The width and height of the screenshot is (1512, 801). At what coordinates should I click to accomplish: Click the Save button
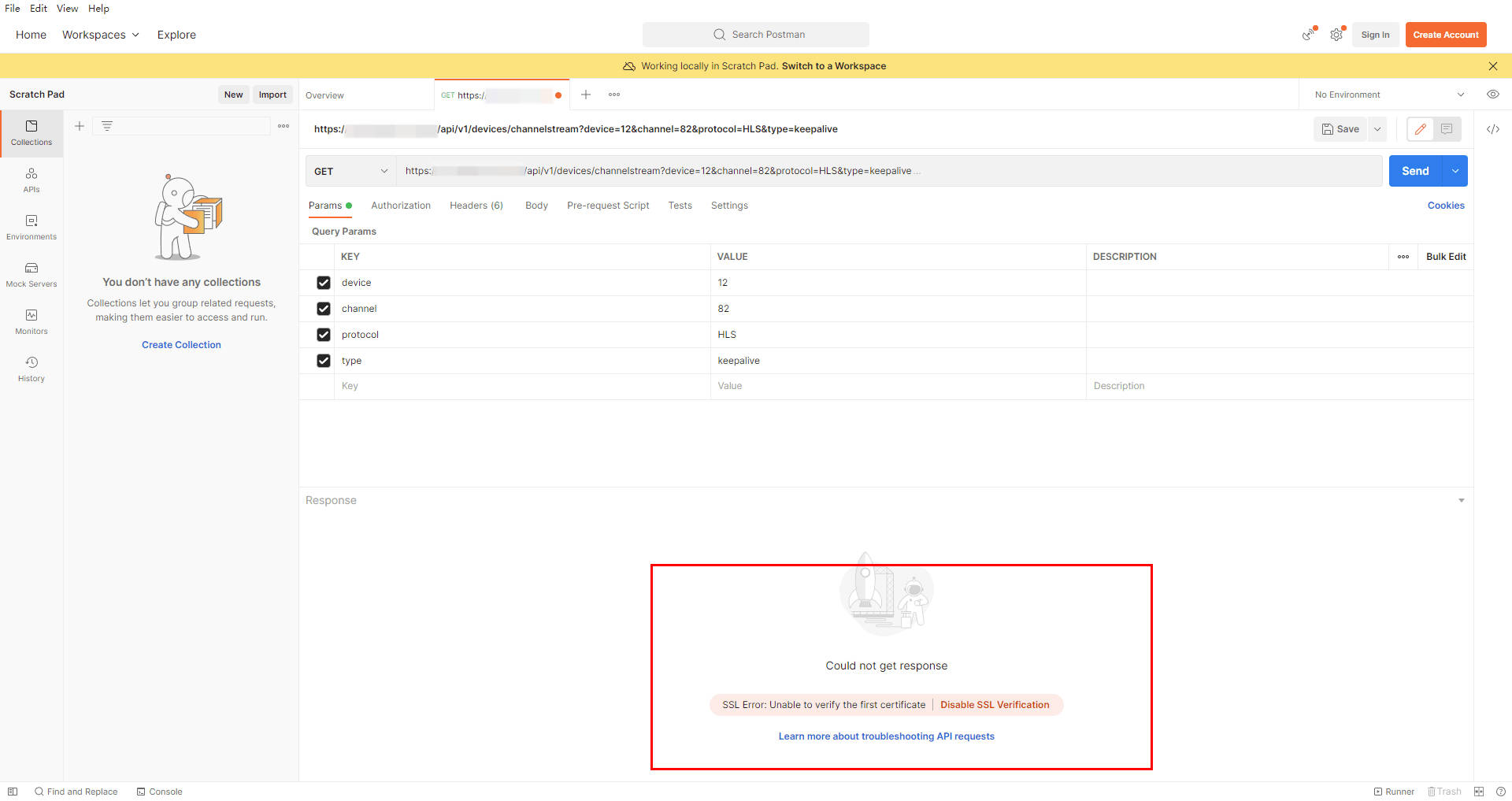pos(1340,129)
